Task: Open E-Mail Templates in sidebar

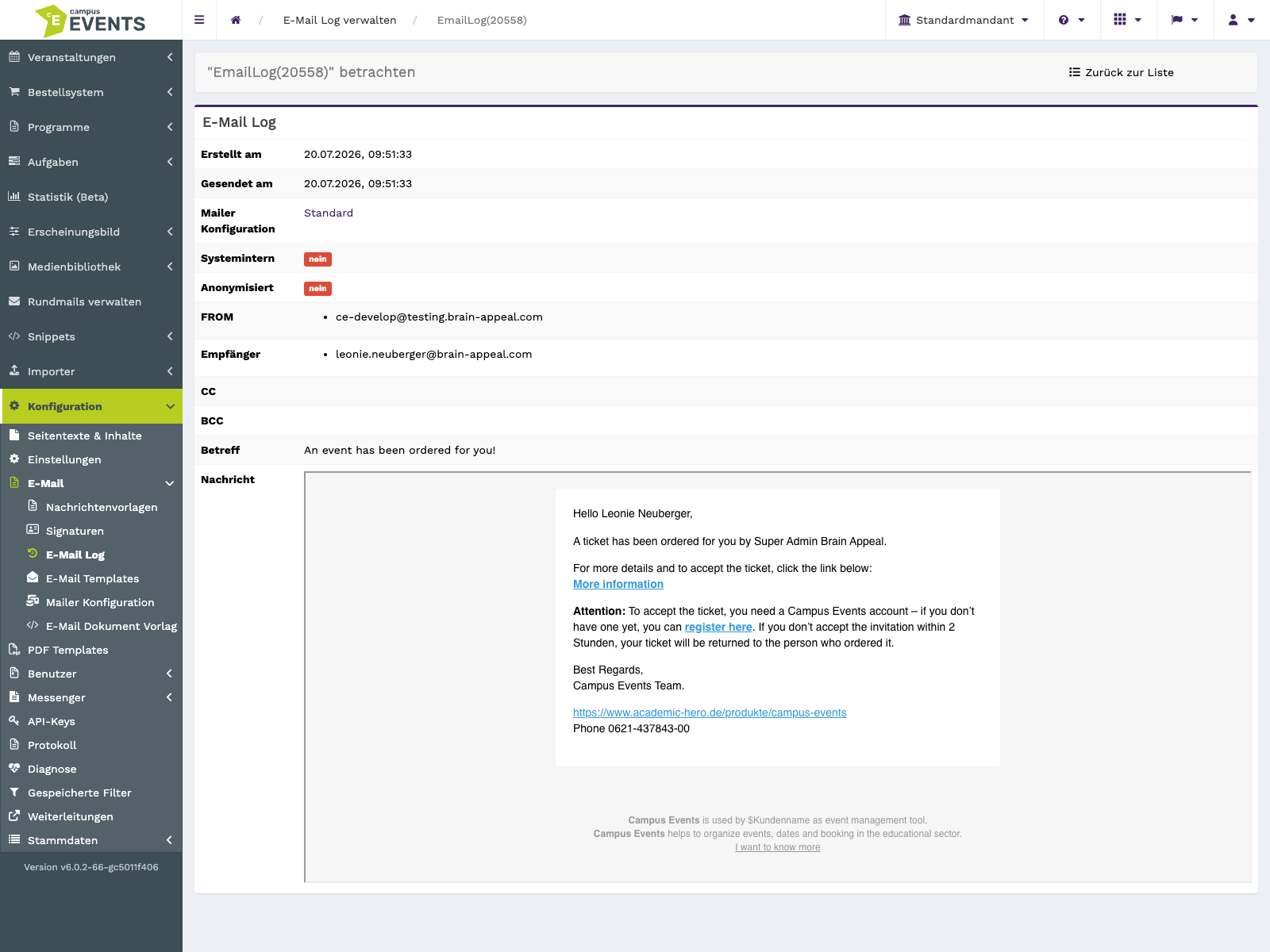Action: click(x=92, y=578)
